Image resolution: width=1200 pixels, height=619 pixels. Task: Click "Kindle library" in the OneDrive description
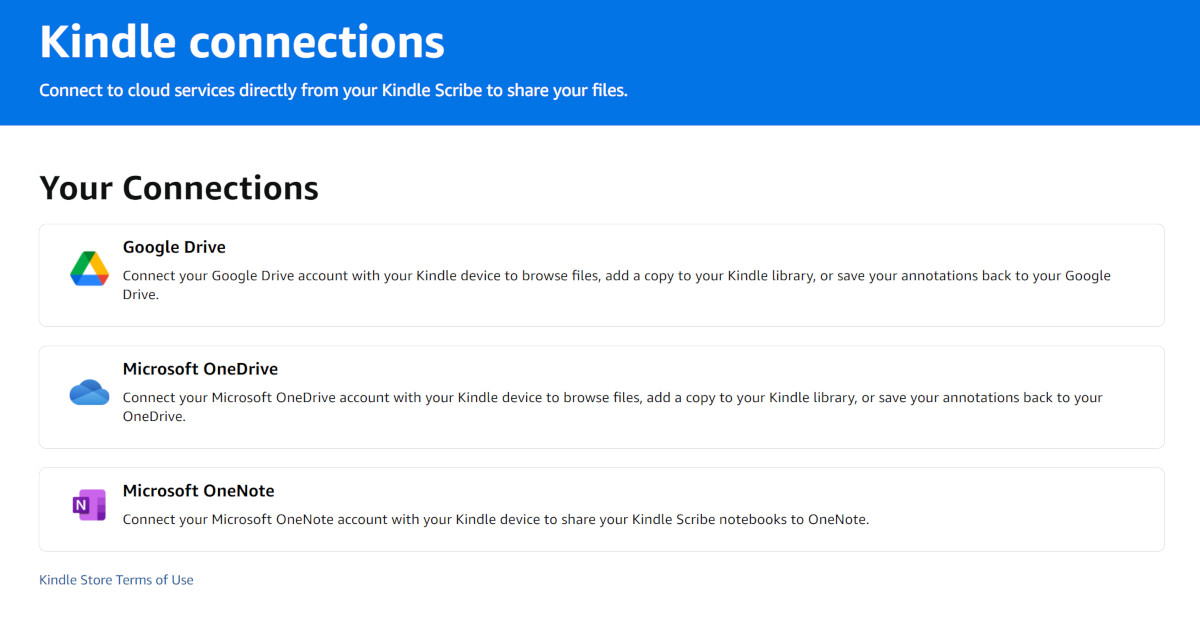[812, 398]
